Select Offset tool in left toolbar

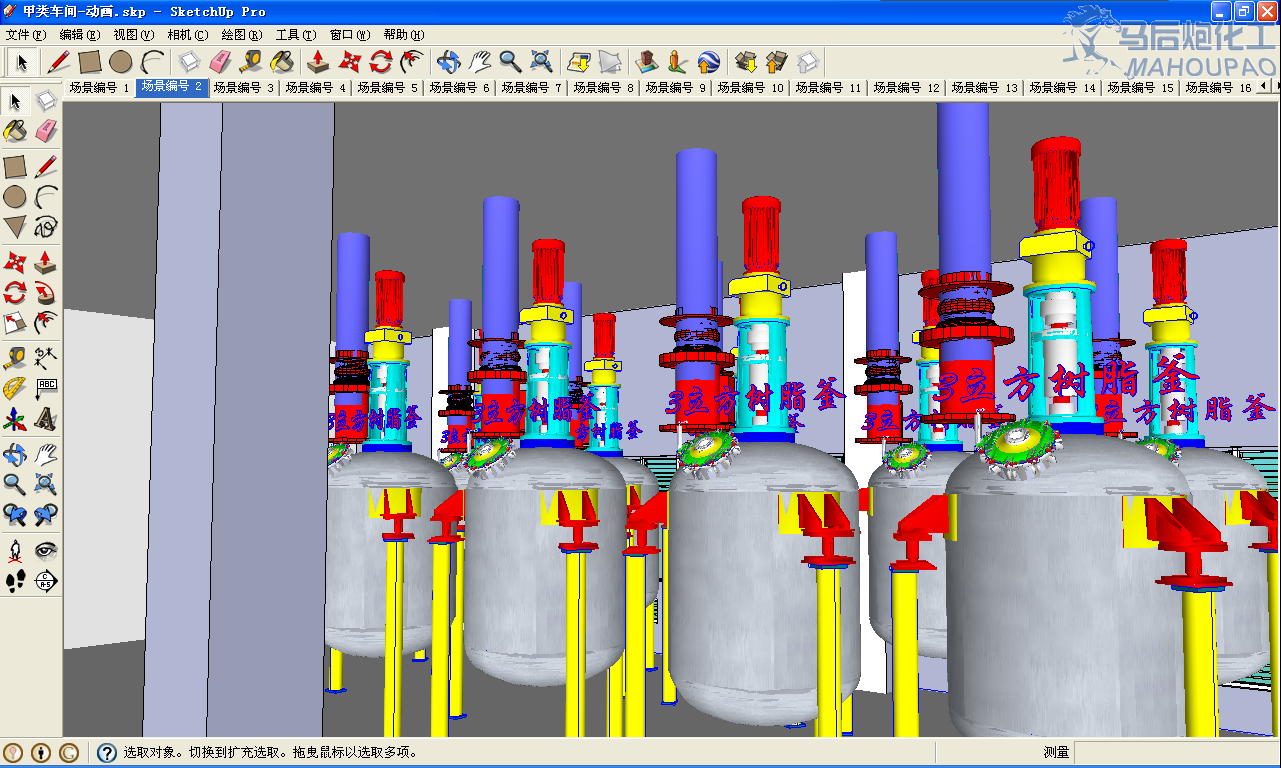[46, 323]
